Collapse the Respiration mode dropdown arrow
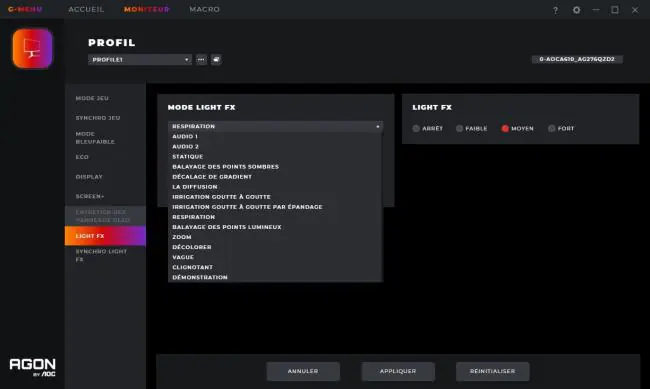This screenshot has width=650, height=389. click(x=378, y=126)
